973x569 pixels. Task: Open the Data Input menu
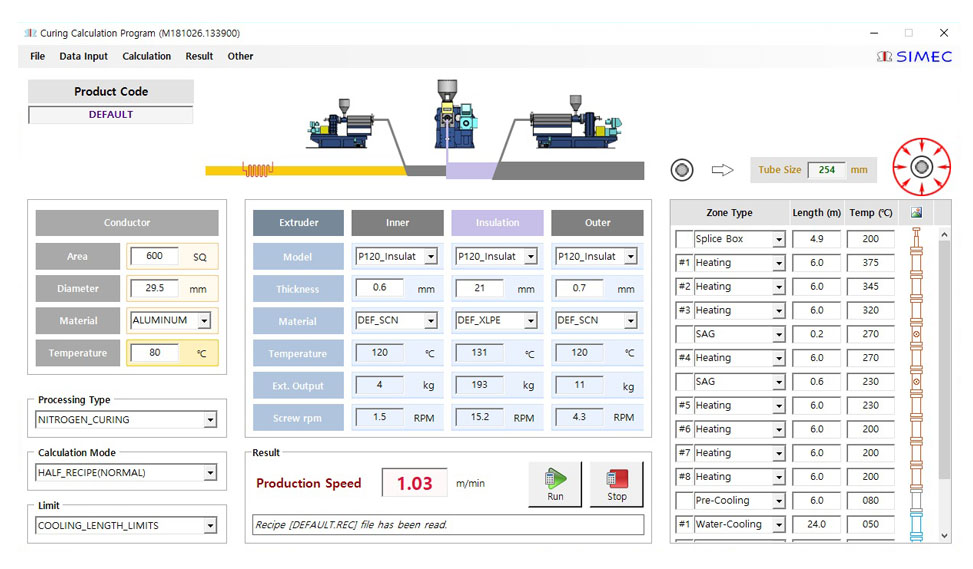(x=83, y=57)
